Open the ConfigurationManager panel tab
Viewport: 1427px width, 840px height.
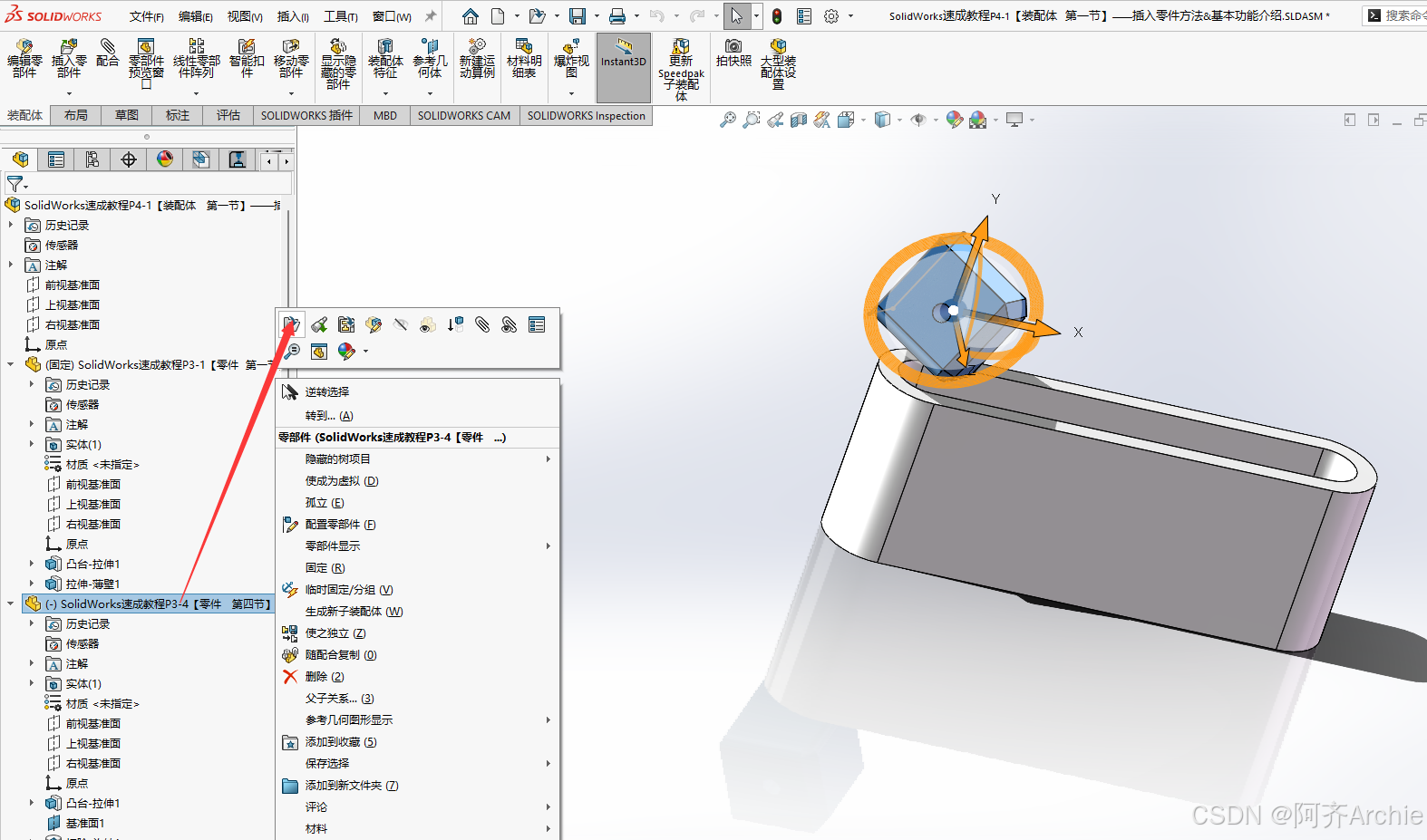[x=92, y=159]
